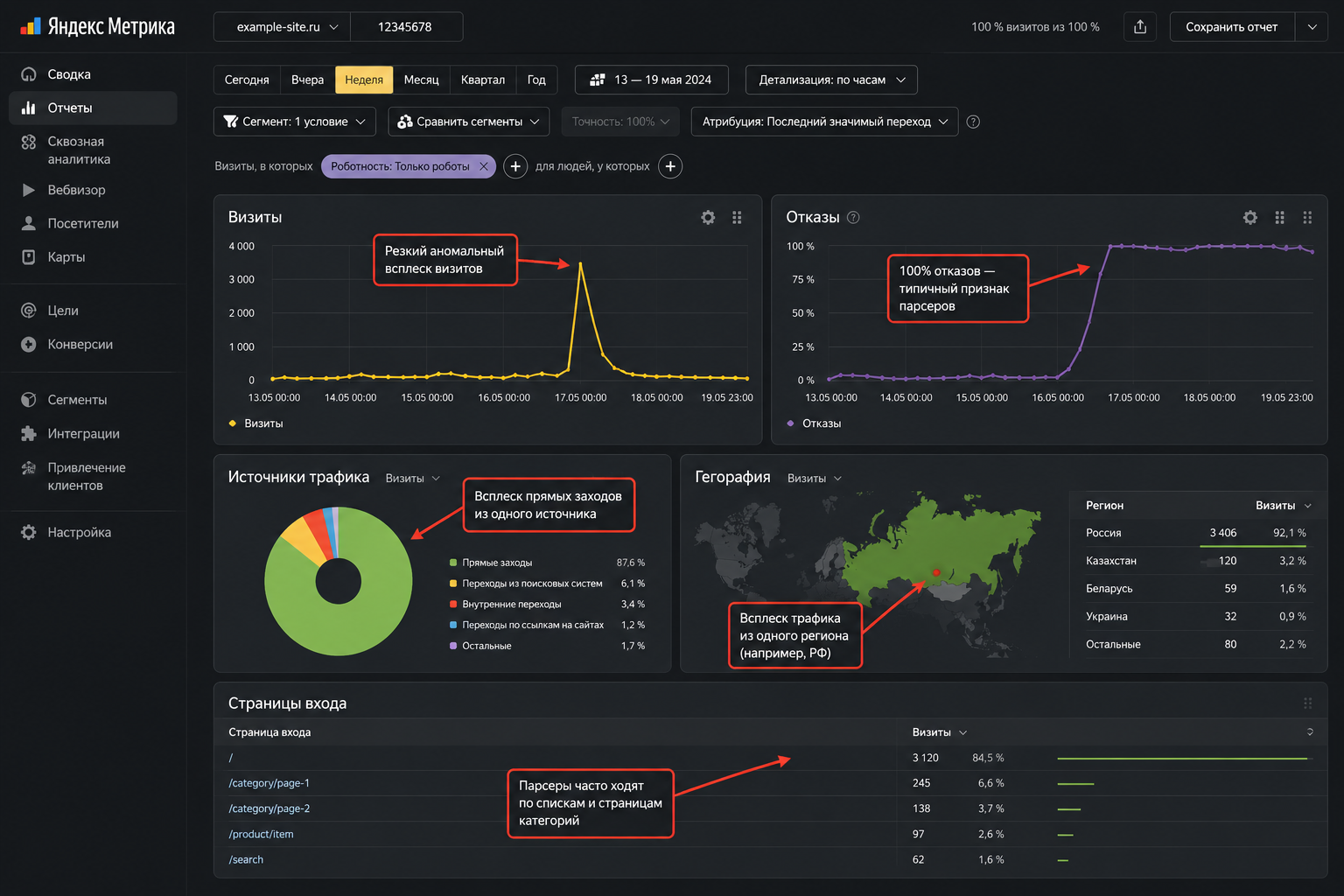Screen dimensions: 1344x896
Task: Open /category/page-1 entry page link
Action: [269, 783]
